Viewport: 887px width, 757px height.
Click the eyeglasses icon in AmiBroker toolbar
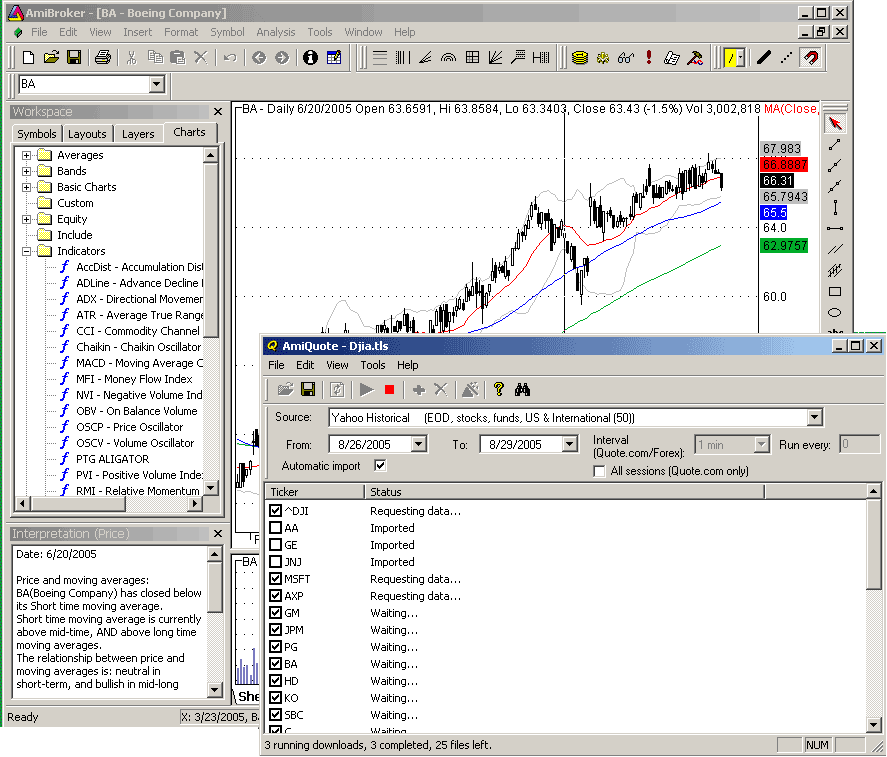tap(626, 57)
